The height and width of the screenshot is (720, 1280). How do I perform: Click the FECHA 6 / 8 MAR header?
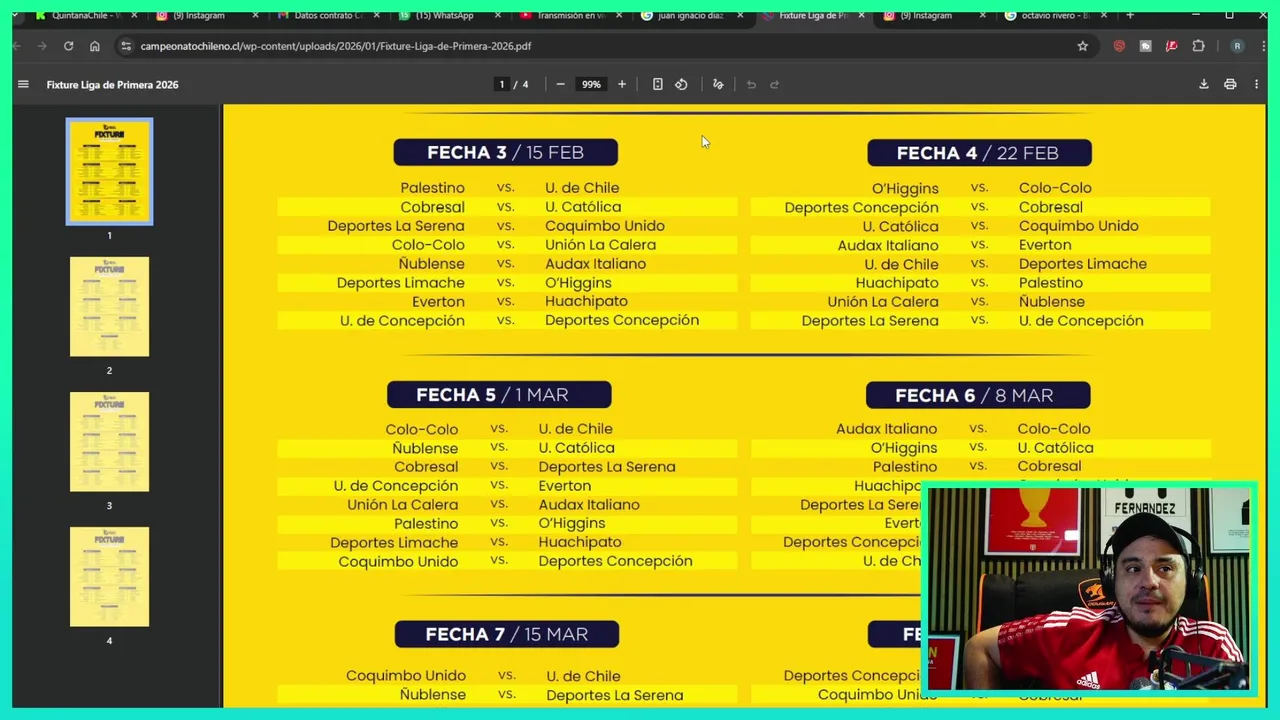(978, 395)
